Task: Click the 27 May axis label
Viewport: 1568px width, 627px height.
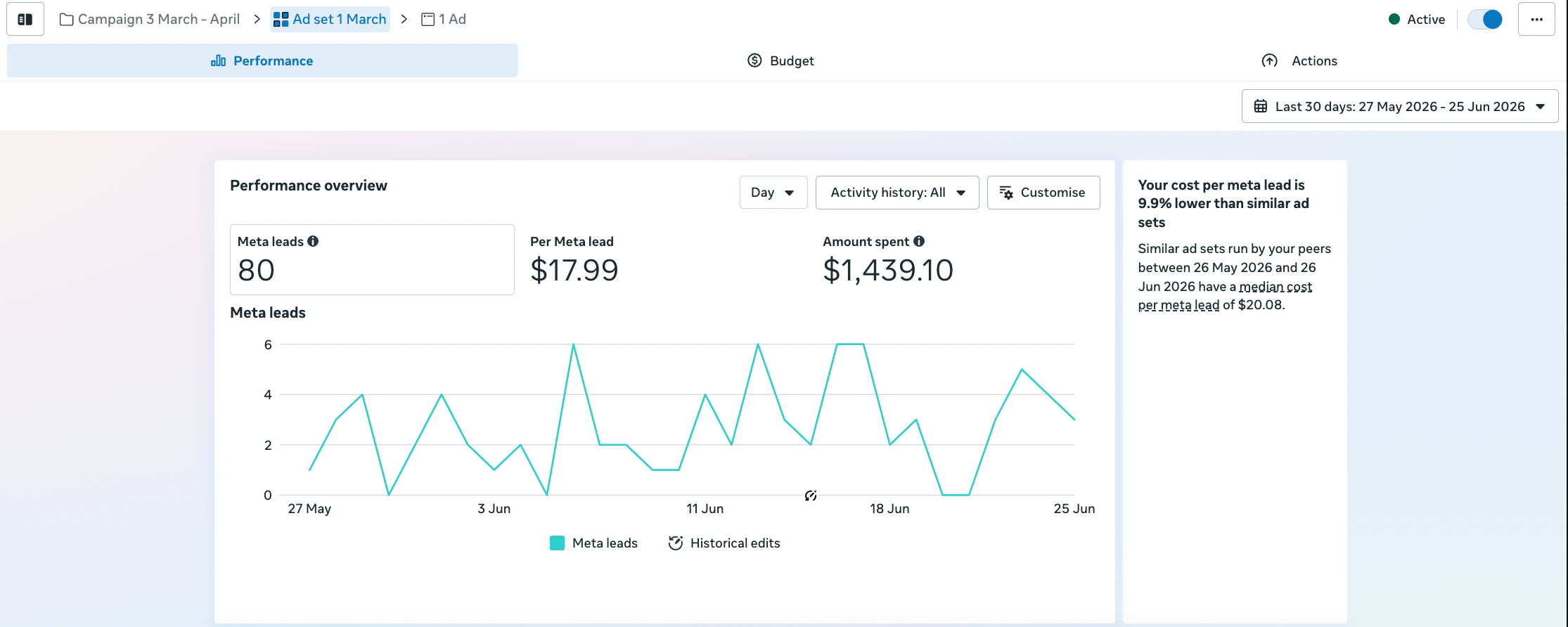Action: (309, 508)
